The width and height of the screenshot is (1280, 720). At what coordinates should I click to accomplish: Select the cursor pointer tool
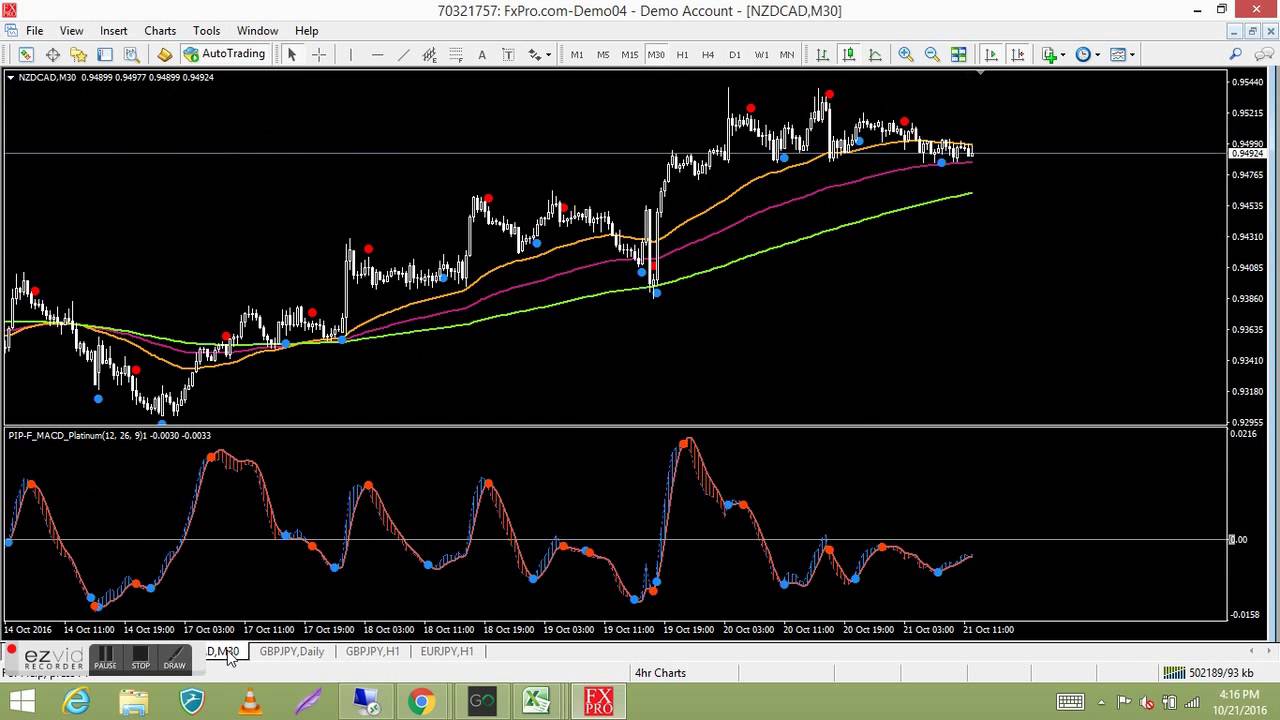coord(292,54)
